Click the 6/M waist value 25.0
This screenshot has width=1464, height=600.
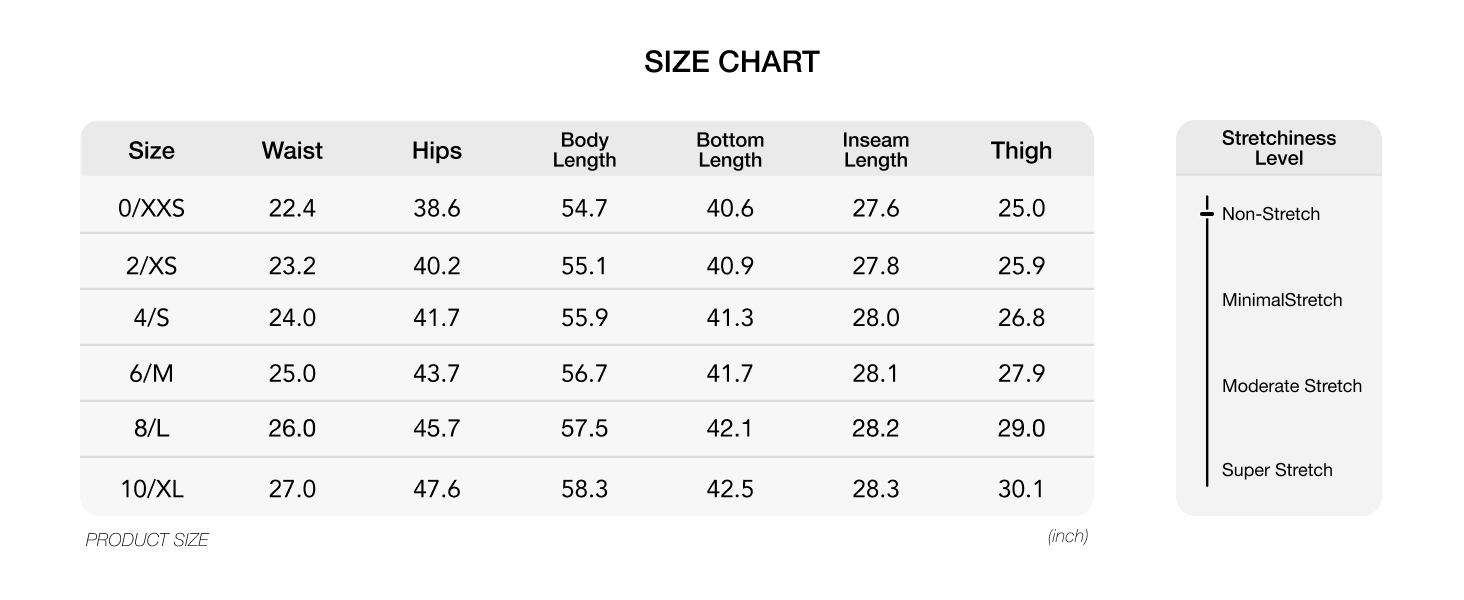click(x=292, y=373)
